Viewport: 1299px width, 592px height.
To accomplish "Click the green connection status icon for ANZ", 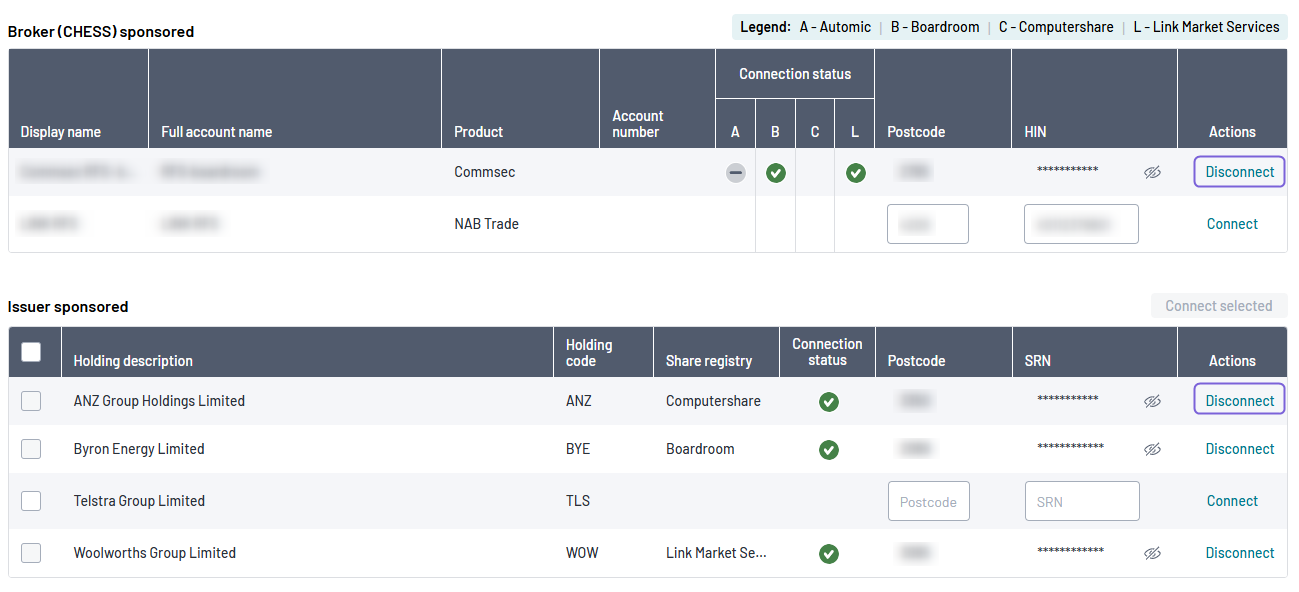I will (x=828, y=401).
